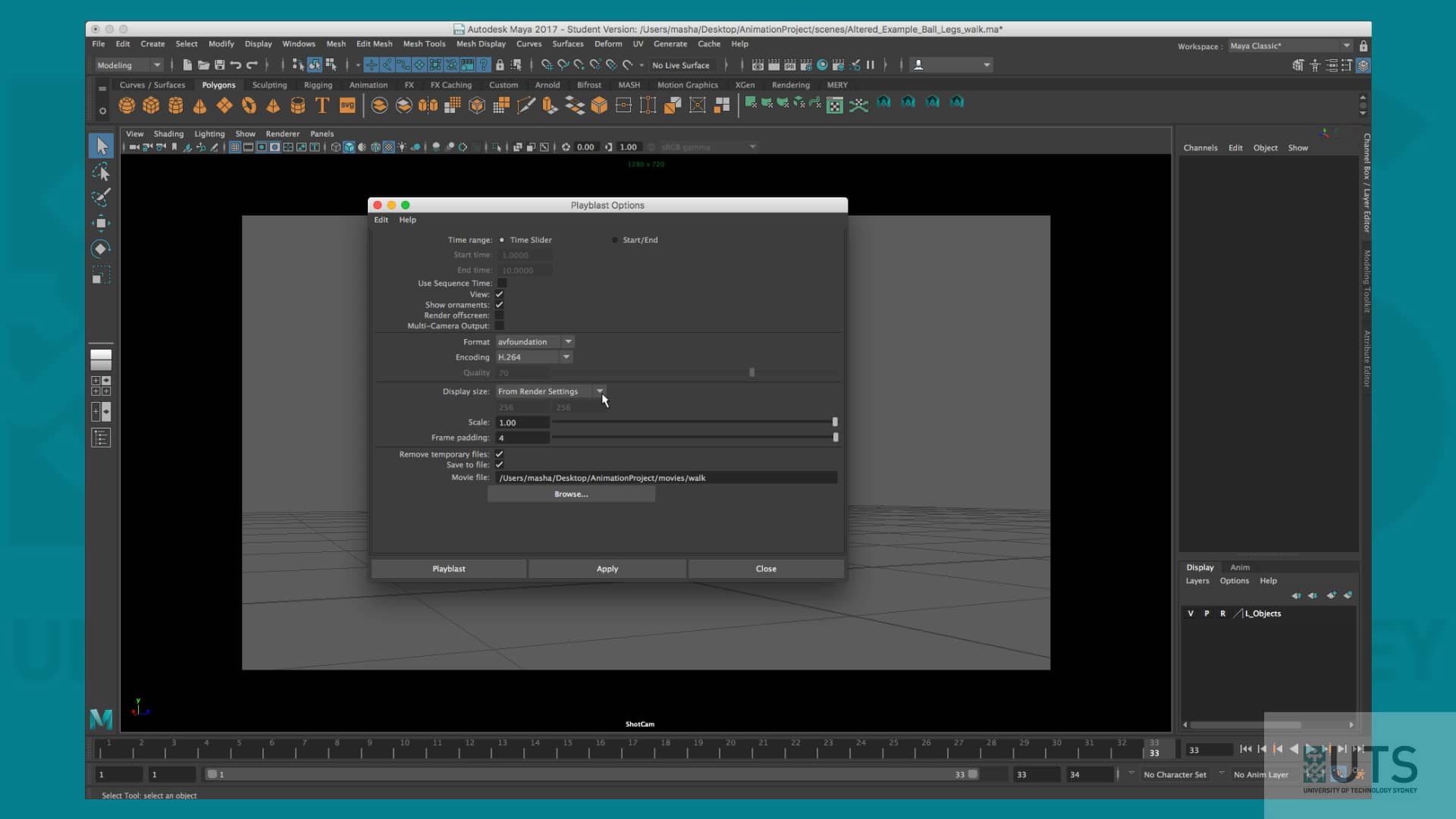This screenshot has width=1456, height=819.
Task: Go to start of playback range
Action: click(1246, 749)
